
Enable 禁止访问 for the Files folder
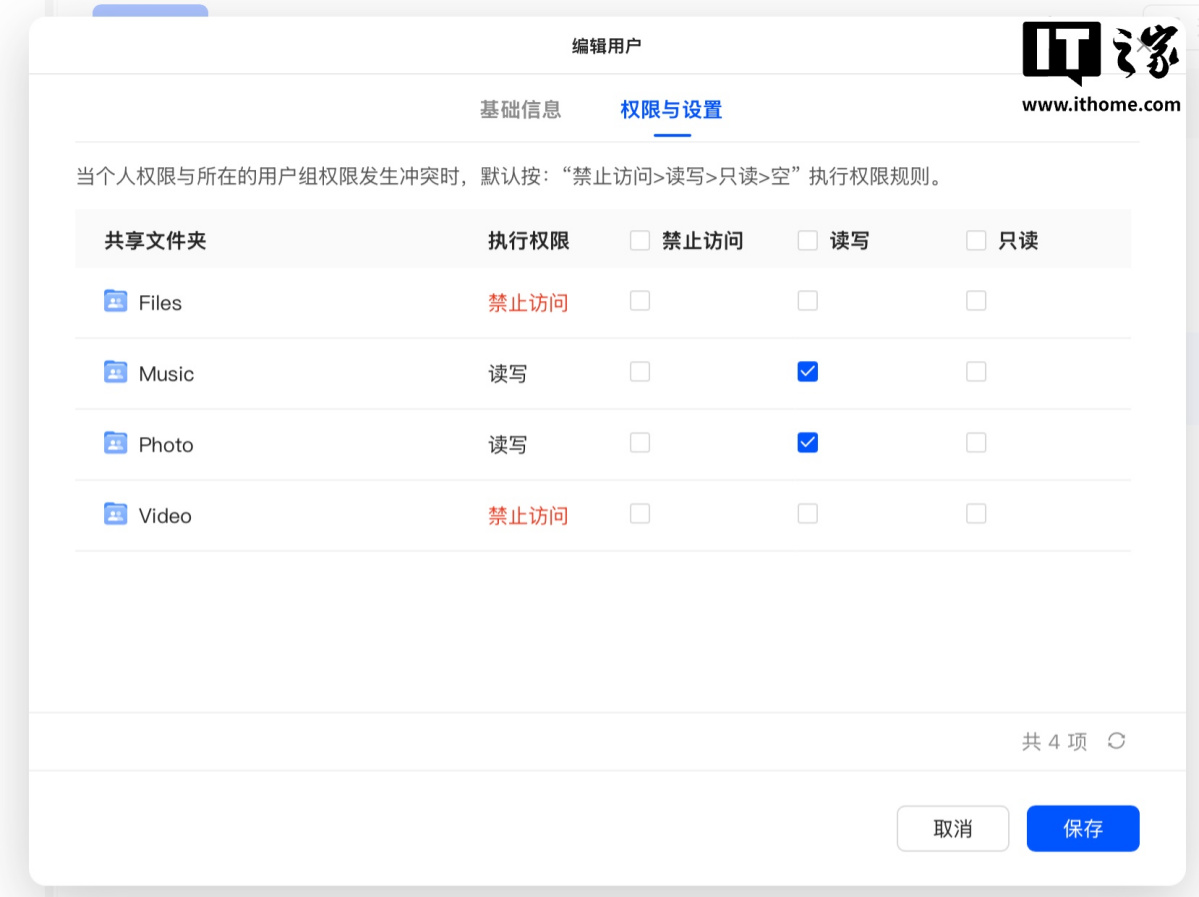click(640, 301)
